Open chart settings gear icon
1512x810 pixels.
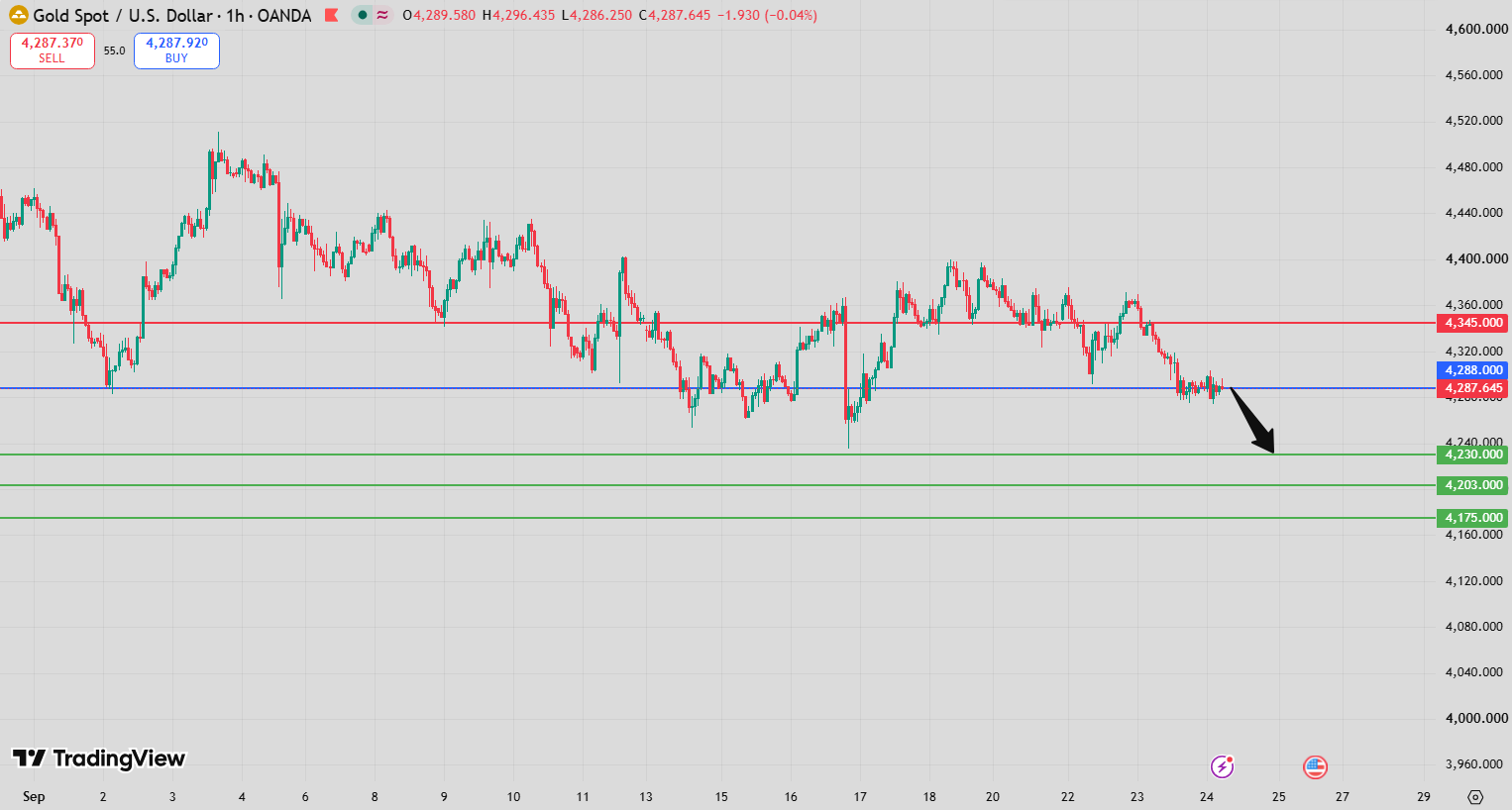click(x=1475, y=796)
